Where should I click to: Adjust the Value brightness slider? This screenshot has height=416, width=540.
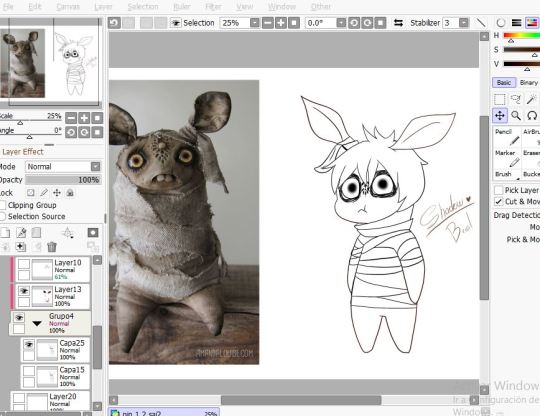522,64
